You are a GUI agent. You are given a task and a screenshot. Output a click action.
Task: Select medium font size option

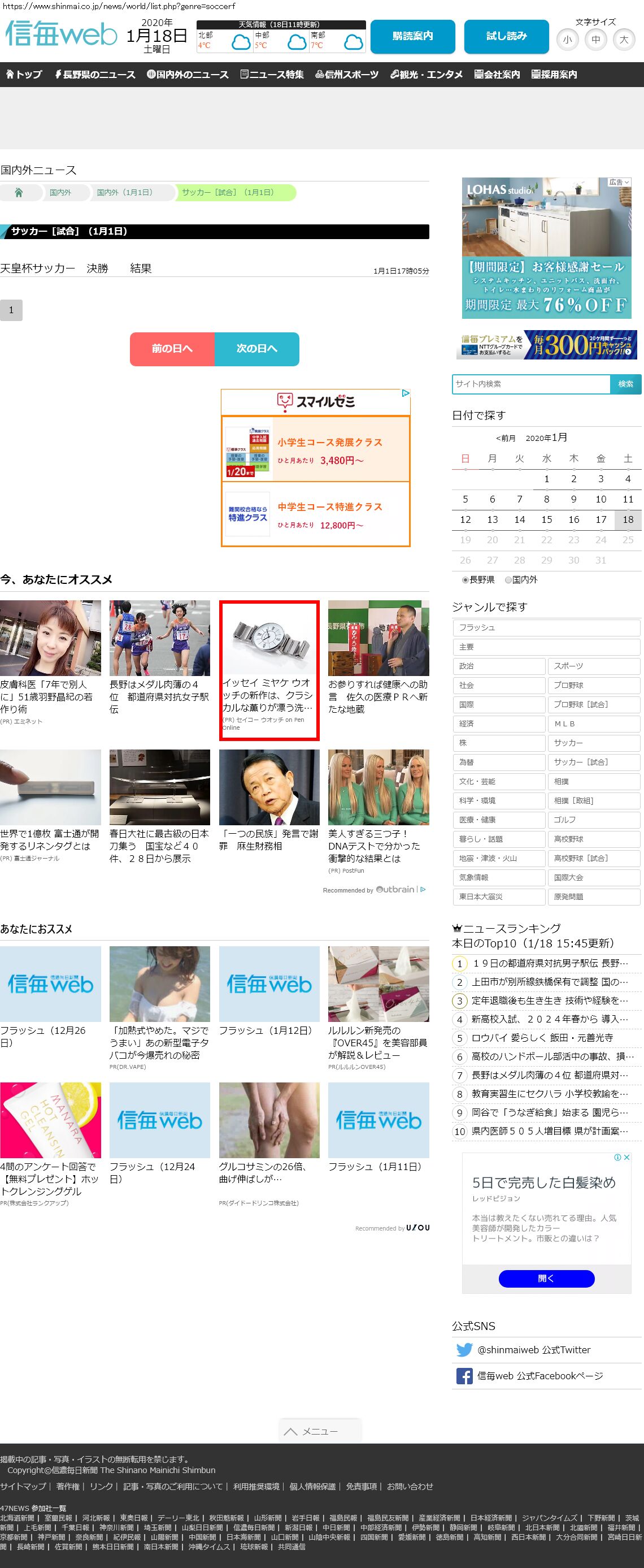point(595,40)
